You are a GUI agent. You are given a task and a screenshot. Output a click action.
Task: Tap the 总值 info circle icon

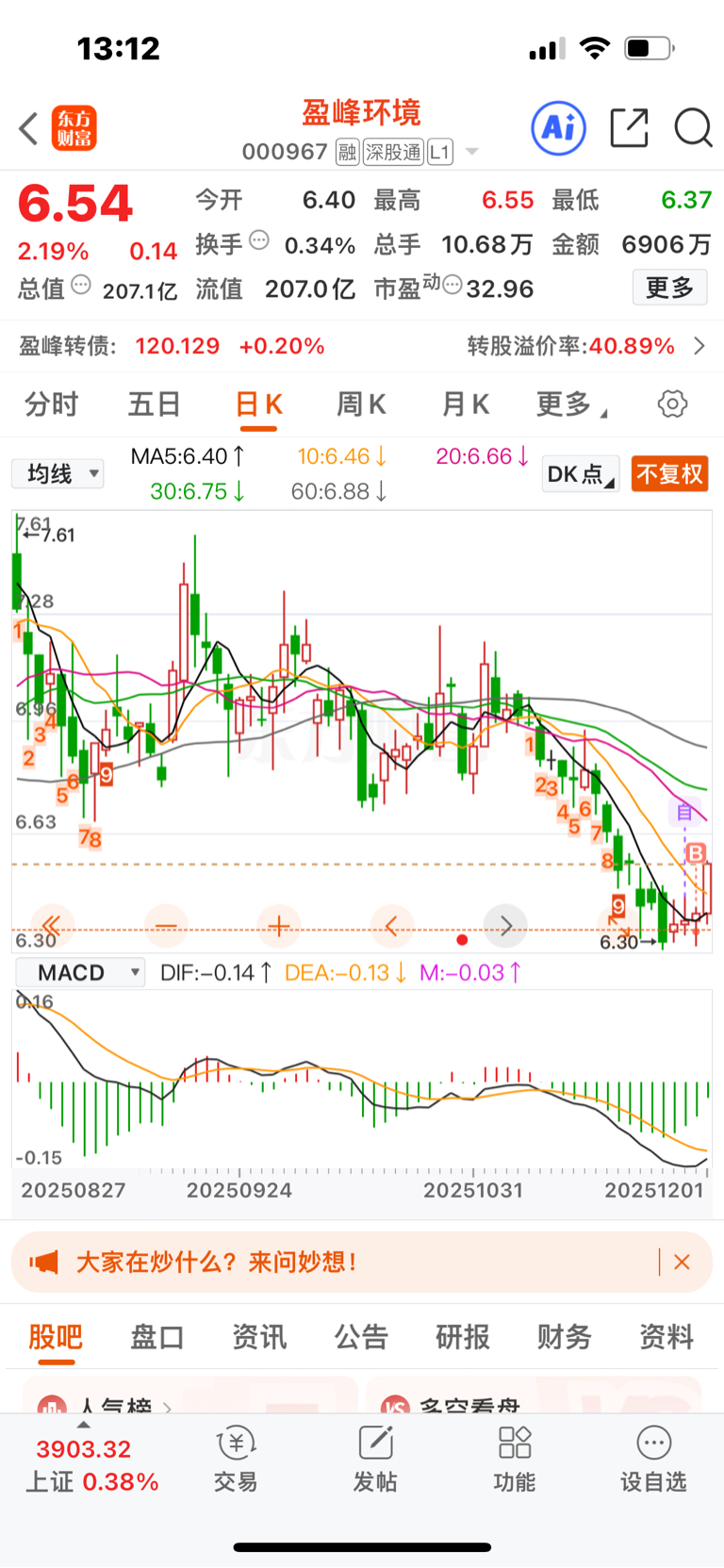pyautogui.click(x=81, y=285)
